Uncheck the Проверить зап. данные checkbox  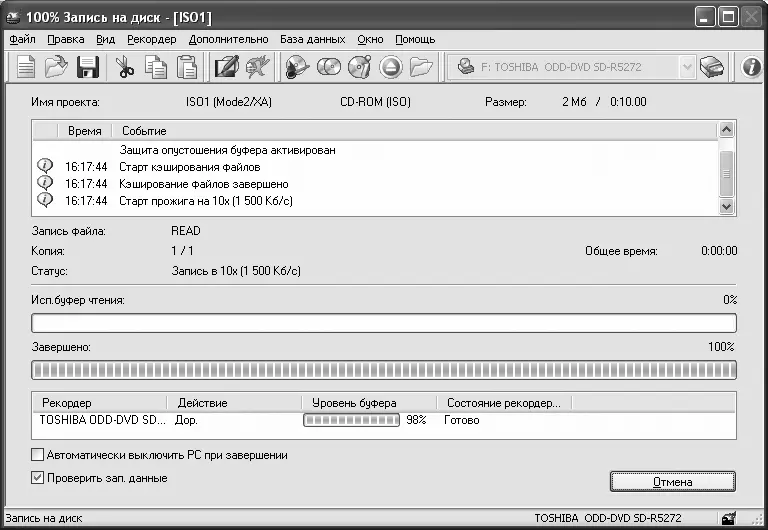coord(38,478)
